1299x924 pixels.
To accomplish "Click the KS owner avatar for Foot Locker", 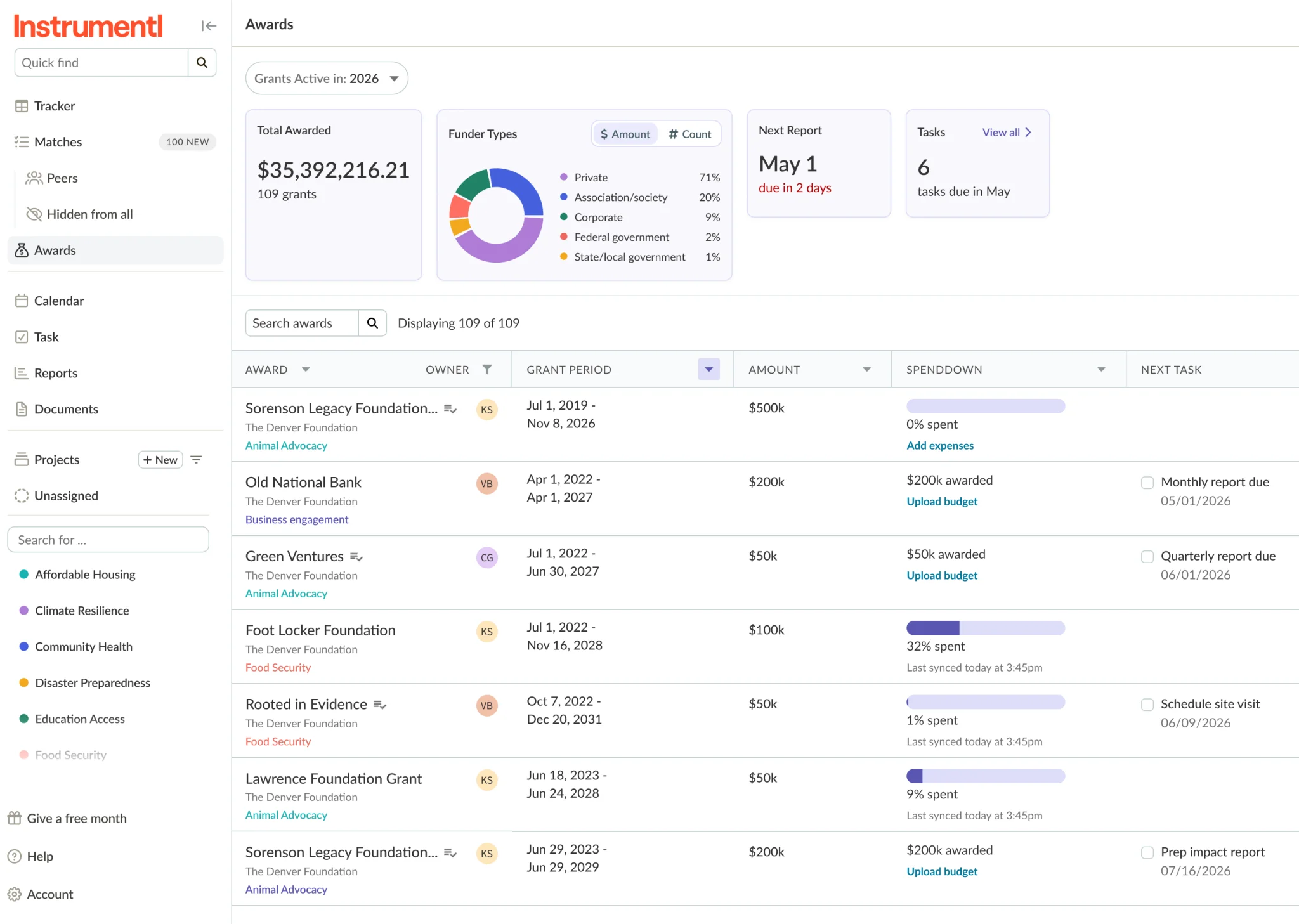I will click(486, 631).
